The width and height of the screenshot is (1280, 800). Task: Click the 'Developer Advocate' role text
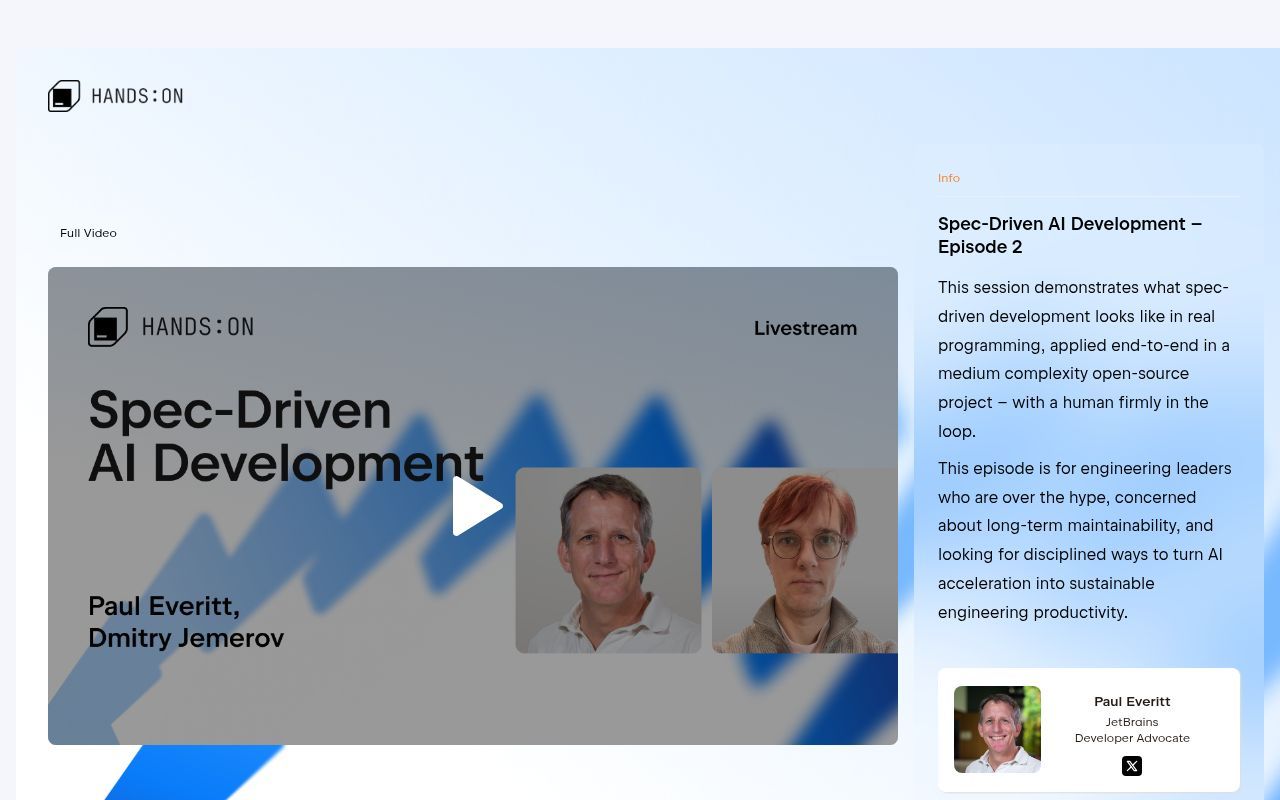pyautogui.click(x=1132, y=738)
